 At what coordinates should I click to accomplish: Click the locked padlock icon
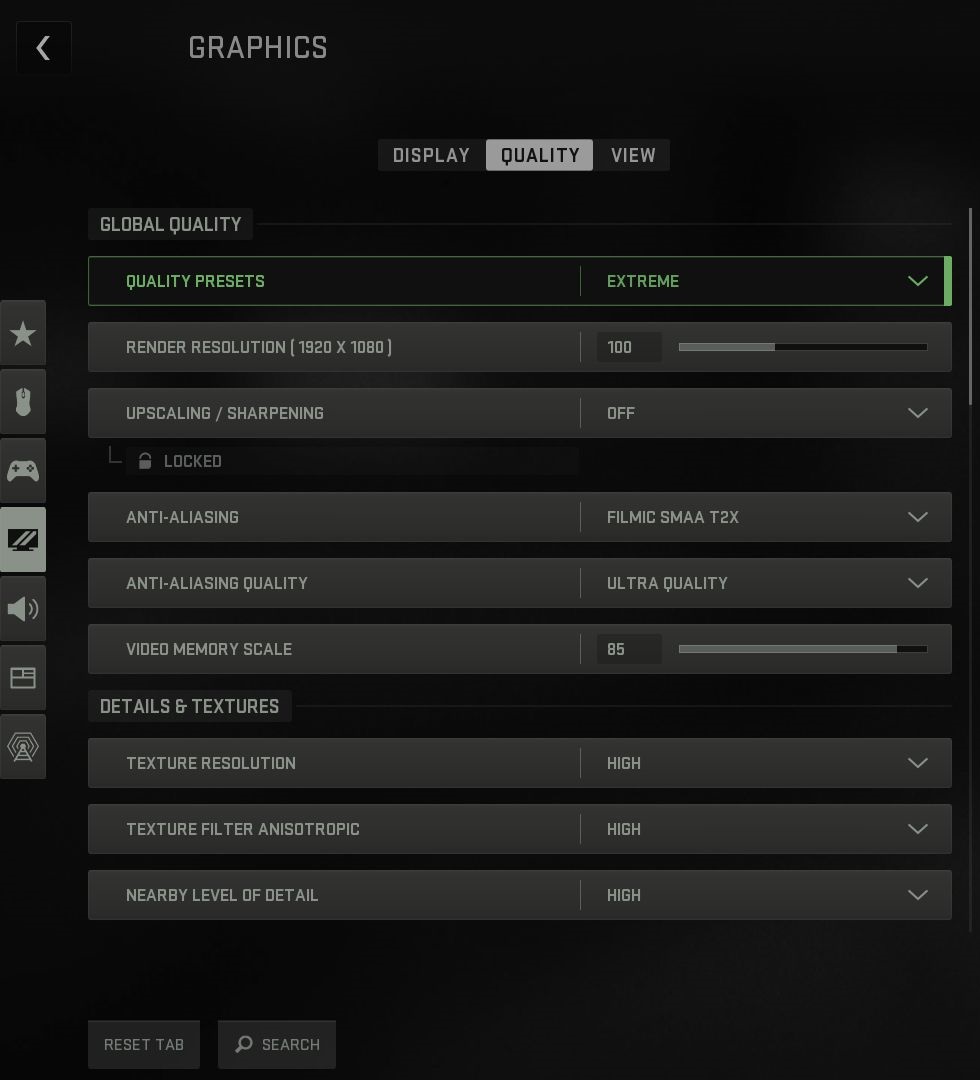click(x=145, y=461)
